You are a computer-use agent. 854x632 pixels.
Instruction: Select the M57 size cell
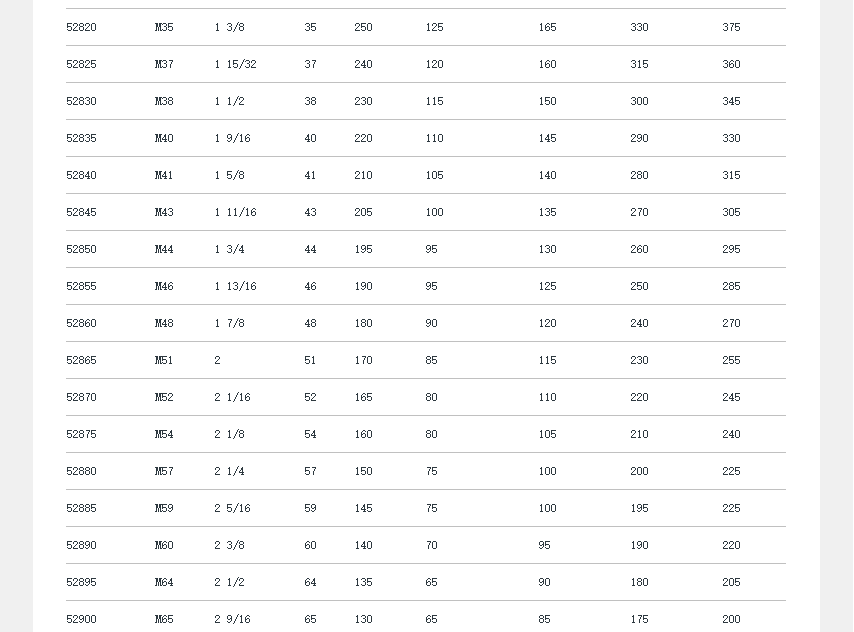(x=164, y=472)
